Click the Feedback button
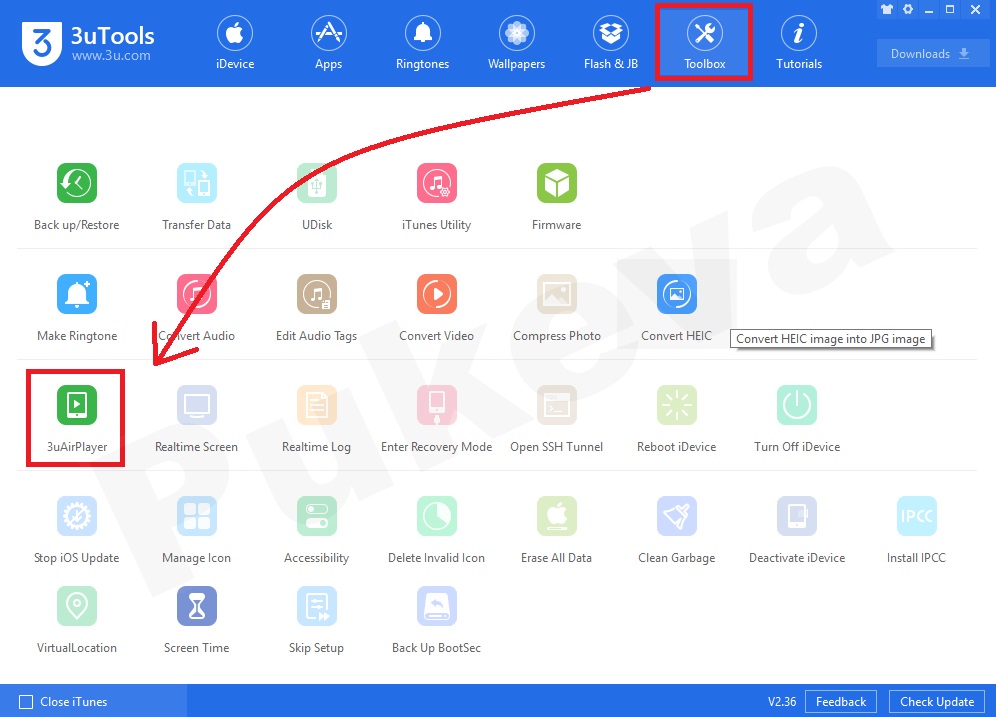The image size is (996, 717). [x=841, y=702]
